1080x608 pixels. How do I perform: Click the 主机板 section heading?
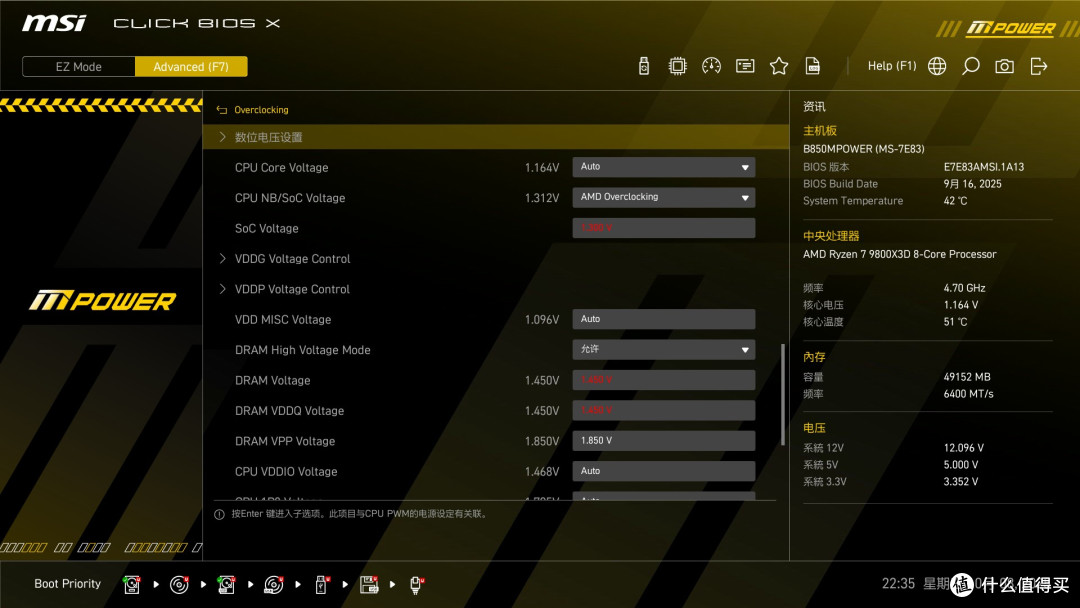[x=820, y=131]
